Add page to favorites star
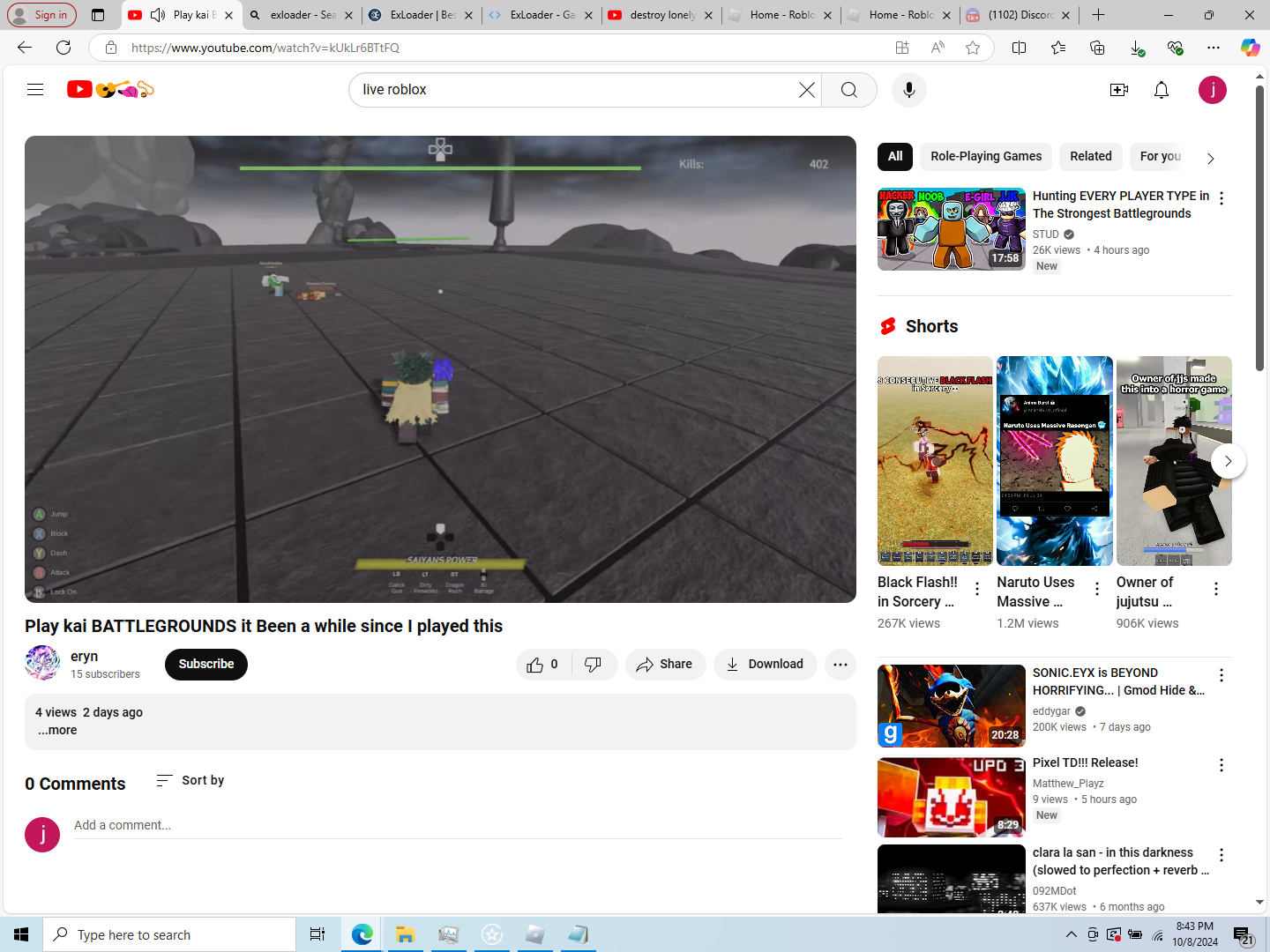Viewport: 1270px width, 952px height. pyautogui.click(x=973, y=48)
